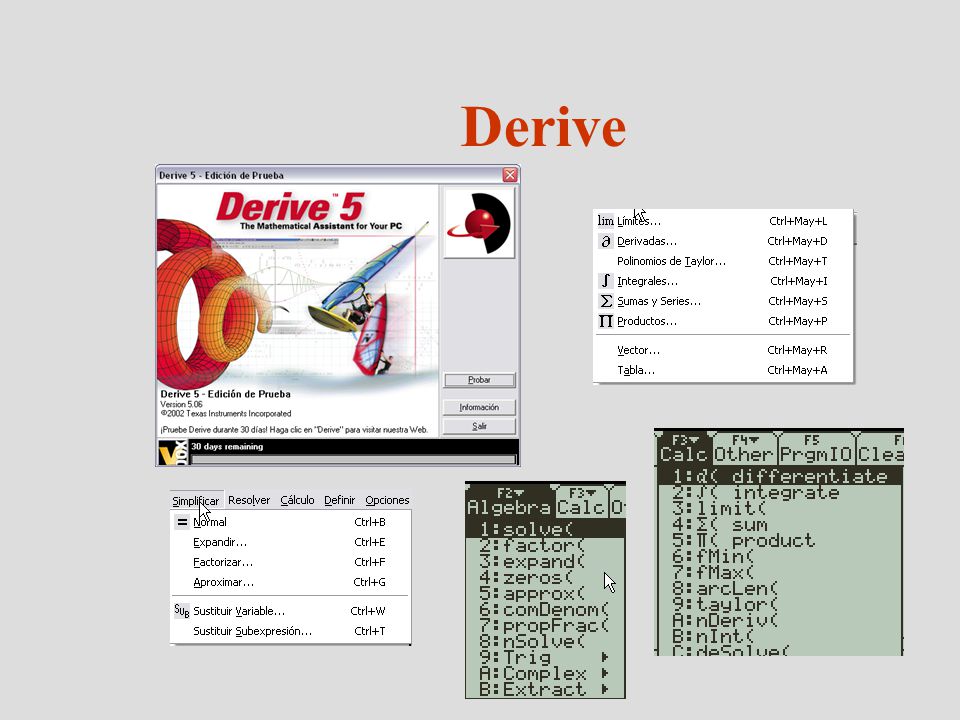This screenshot has height=720, width=960.
Task: Click the pi product icon beside Productos
Action: (x=606, y=321)
